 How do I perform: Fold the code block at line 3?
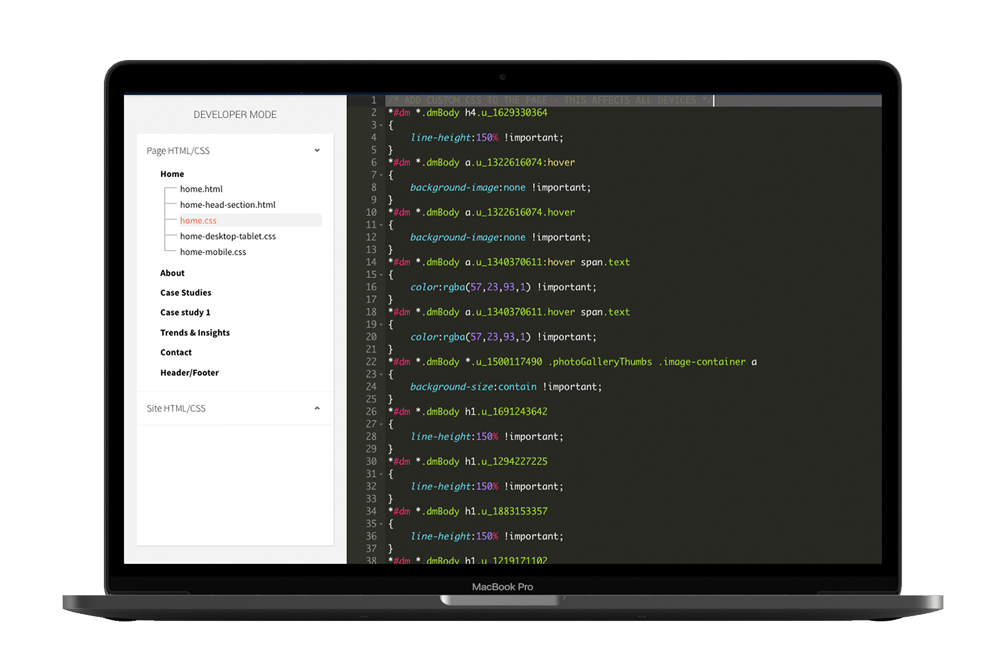(x=381, y=125)
